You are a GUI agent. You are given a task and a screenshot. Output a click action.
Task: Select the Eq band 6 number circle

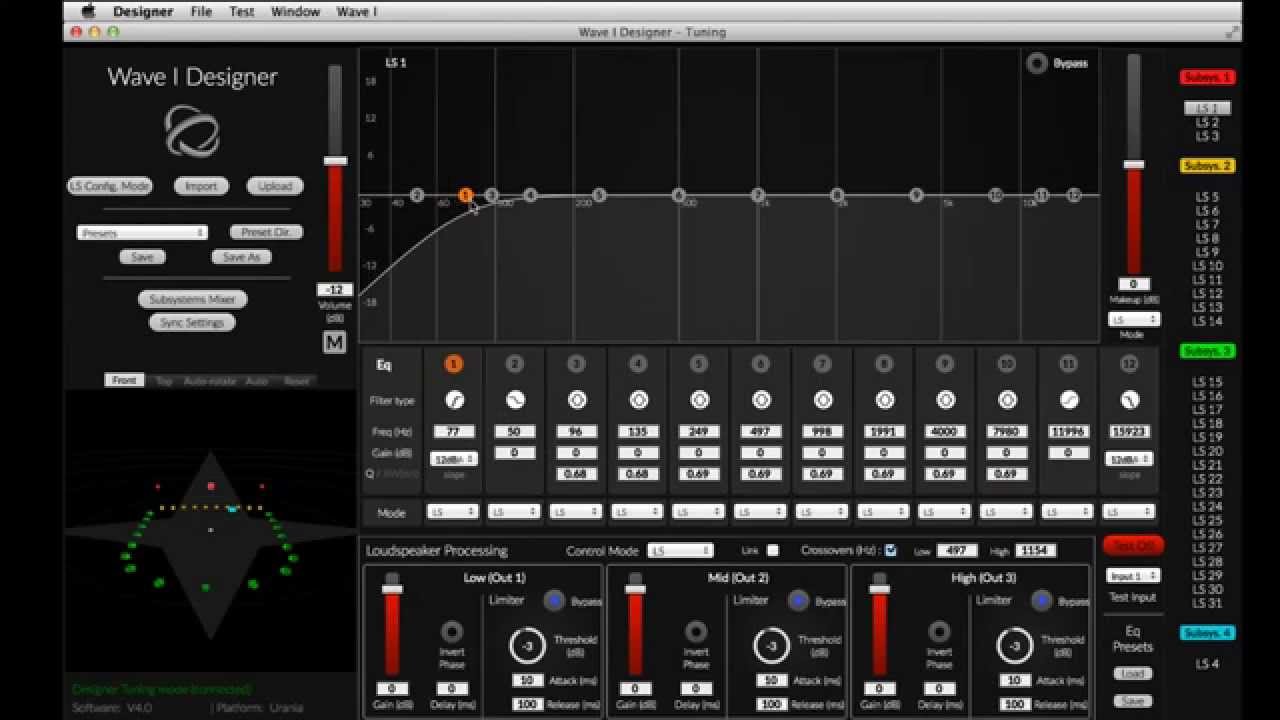761,364
